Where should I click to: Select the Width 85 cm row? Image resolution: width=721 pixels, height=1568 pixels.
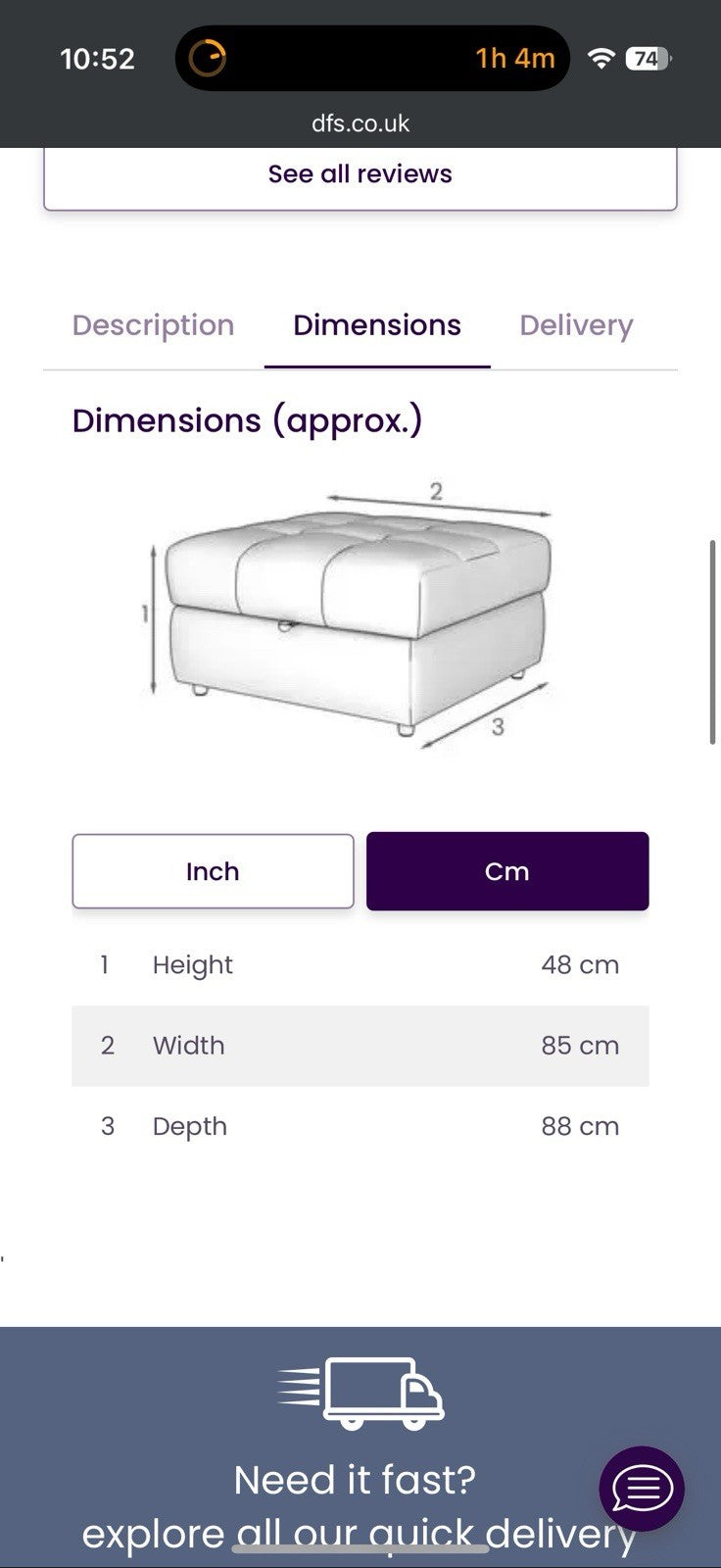[x=360, y=1046]
